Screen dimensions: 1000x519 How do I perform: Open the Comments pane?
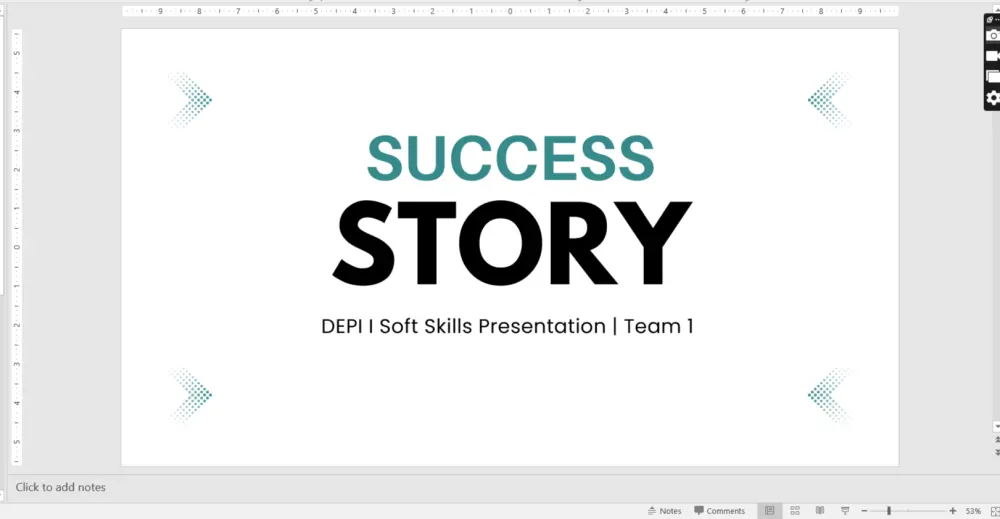click(719, 511)
